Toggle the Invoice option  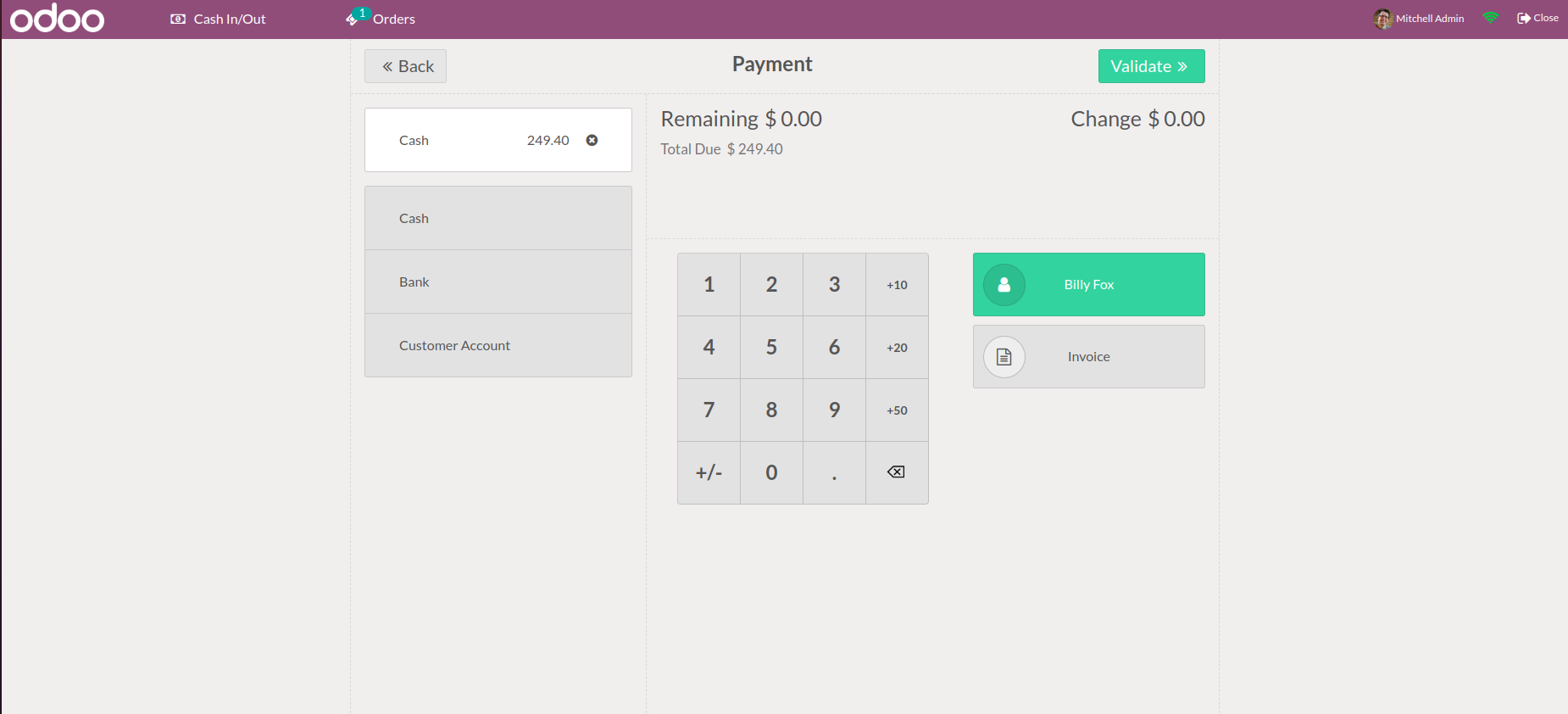click(x=1088, y=357)
